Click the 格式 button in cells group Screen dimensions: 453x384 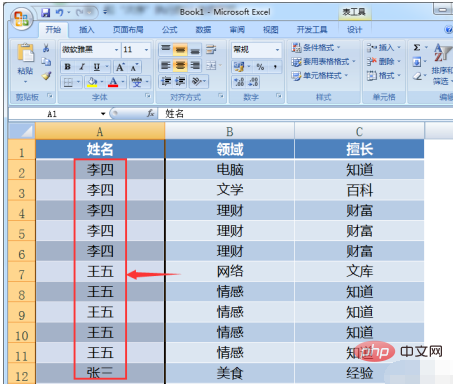pyautogui.click(x=384, y=76)
